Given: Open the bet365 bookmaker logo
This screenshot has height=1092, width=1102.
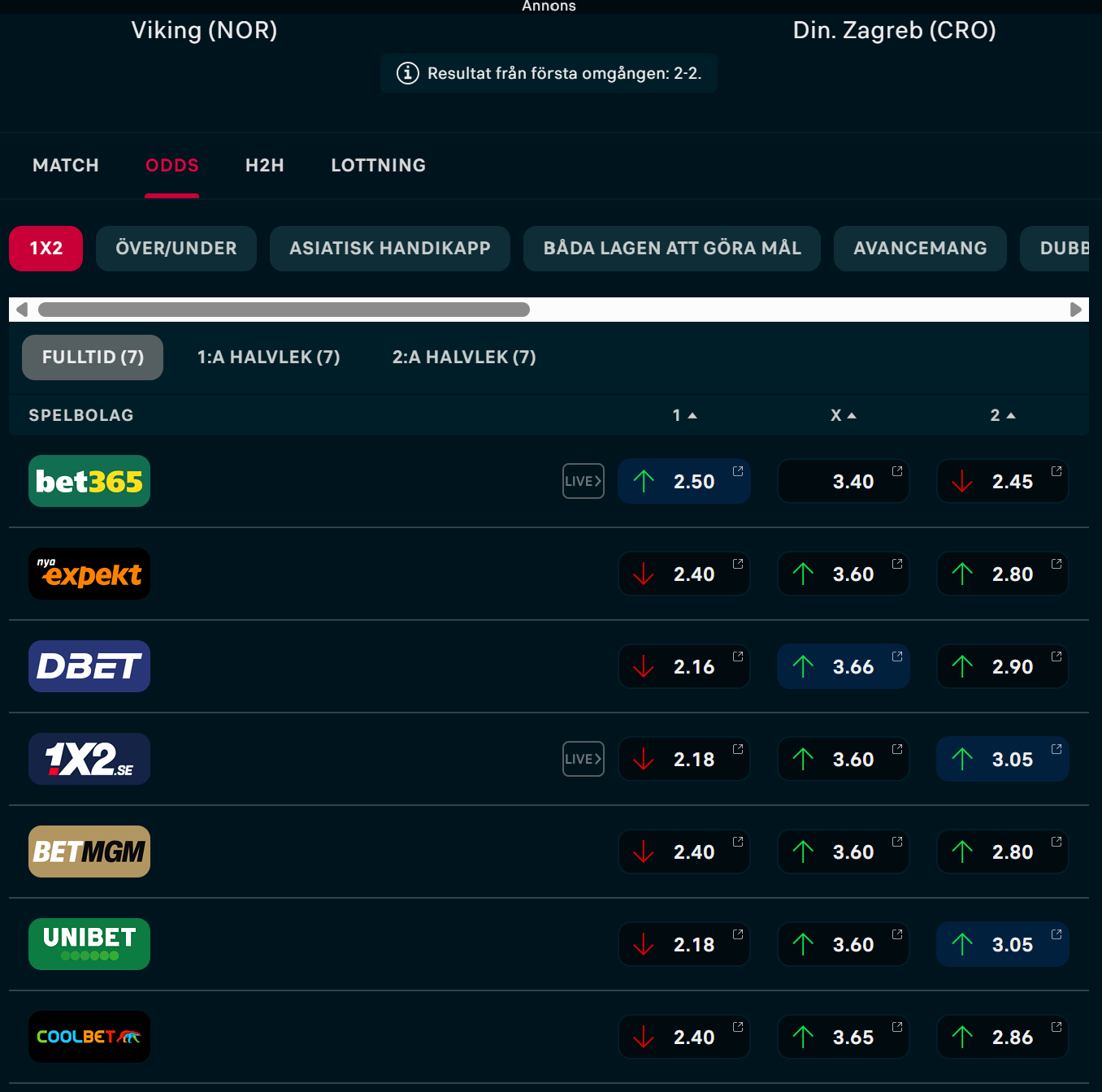Looking at the screenshot, I should (x=89, y=481).
